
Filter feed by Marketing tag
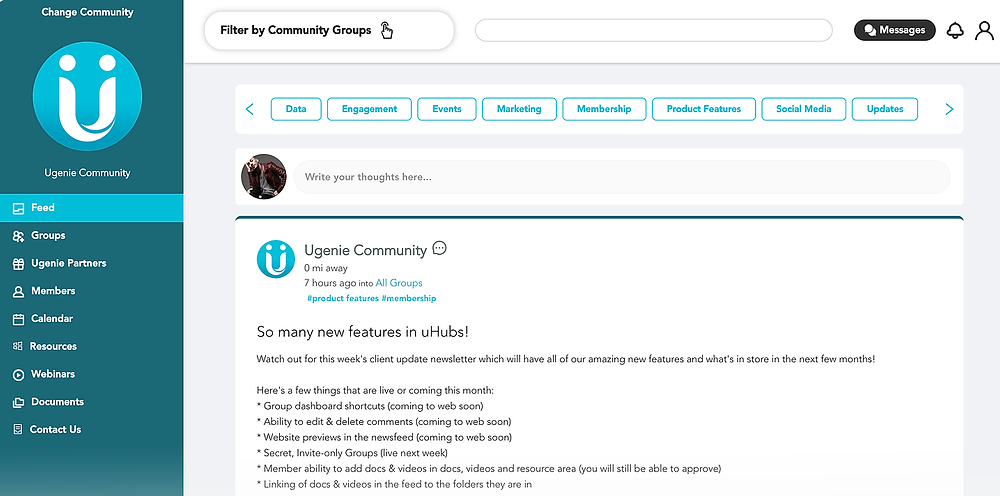point(519,109)
